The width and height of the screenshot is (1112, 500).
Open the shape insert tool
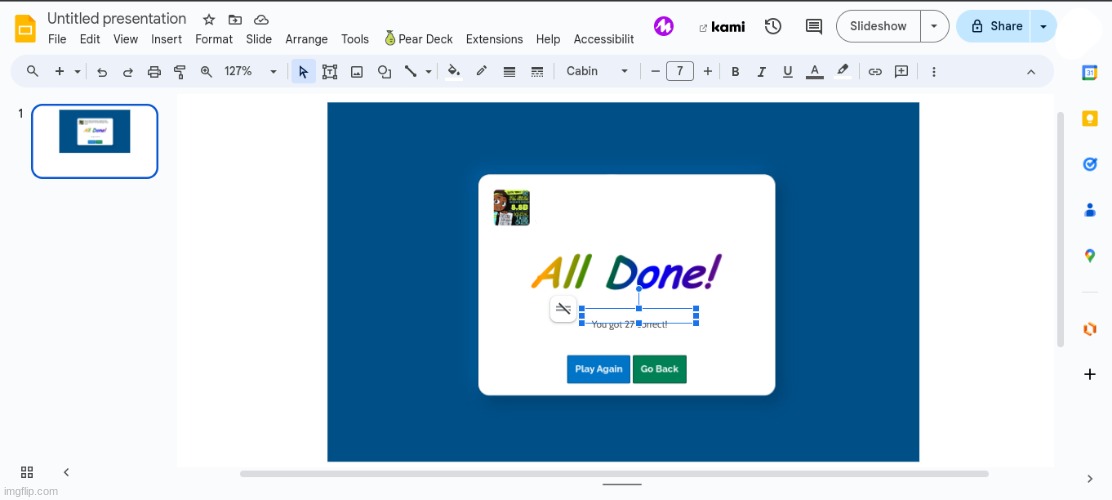[384, 72]
